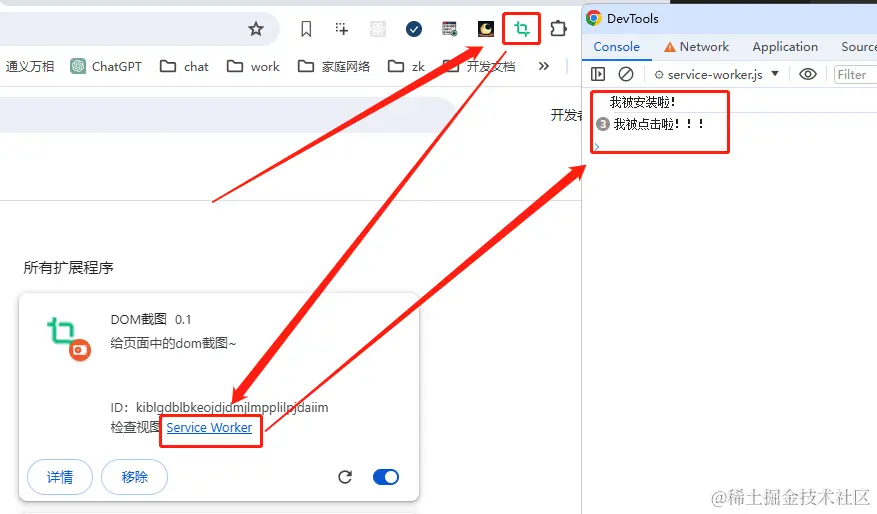Click the dark moon extension icon
The width and height of the screenshot is (877, 514).
point(485,29)
